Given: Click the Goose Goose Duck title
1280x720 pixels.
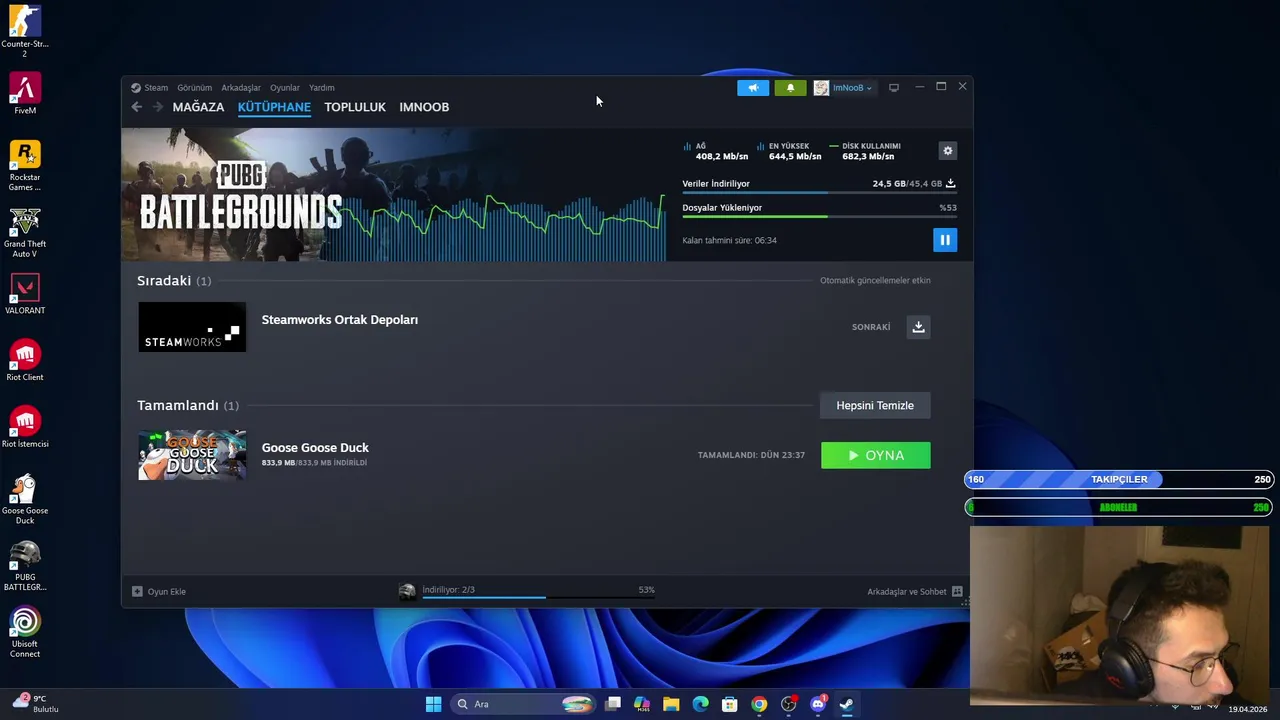Looking at the screenshot, I should (315, 448).
